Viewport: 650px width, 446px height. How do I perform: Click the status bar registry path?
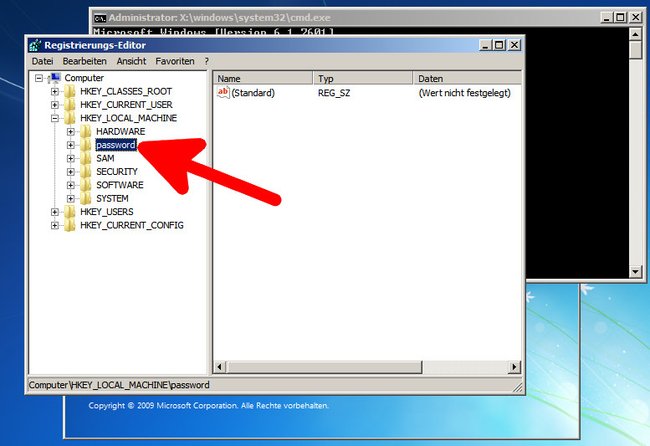pyautogui.click(x=119, y=385)
